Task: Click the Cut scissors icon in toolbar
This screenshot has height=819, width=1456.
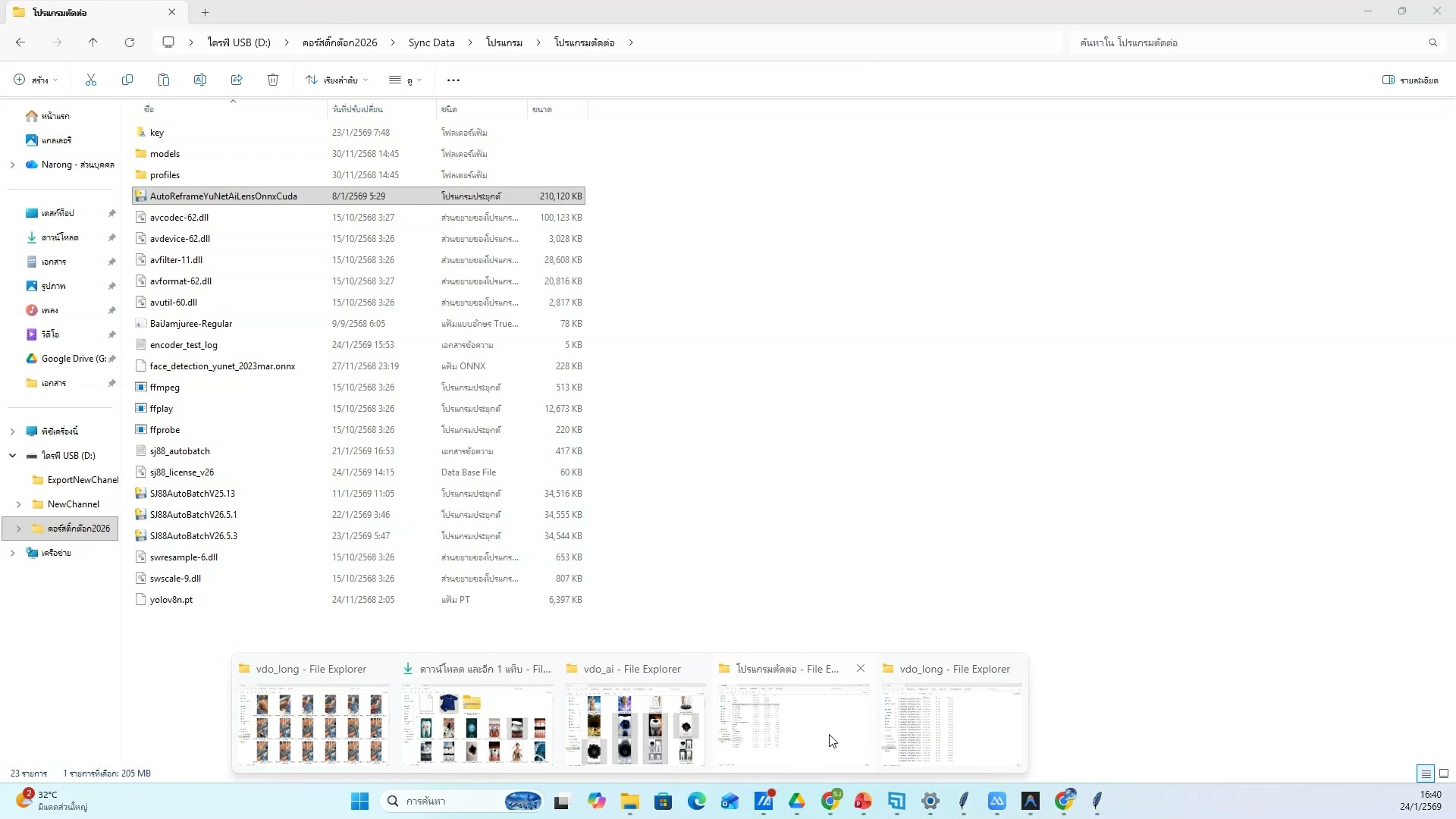Action: pyautogui.click(x=91, y=80)
